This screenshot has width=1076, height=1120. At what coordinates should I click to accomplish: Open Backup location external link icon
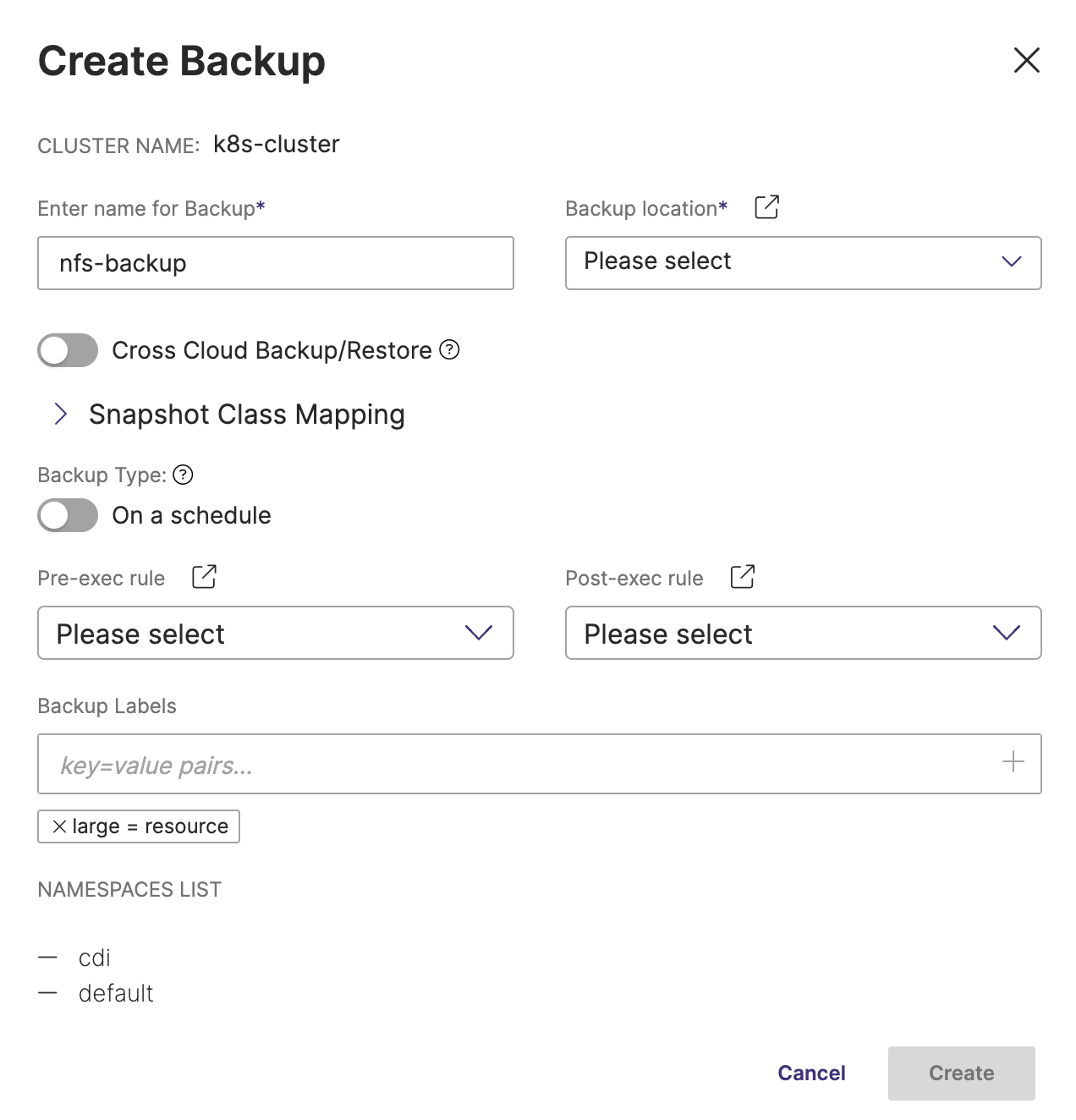766,207
